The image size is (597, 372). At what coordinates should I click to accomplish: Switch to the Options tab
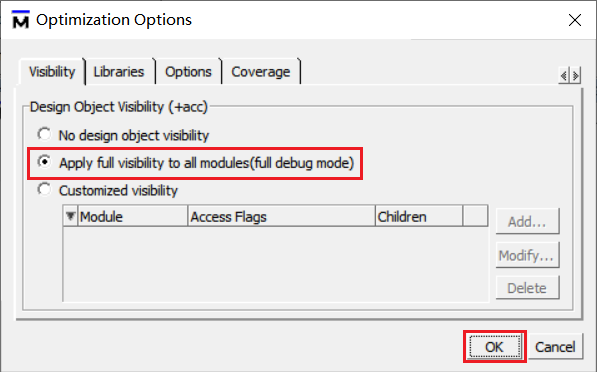click(x=188, y=72)
